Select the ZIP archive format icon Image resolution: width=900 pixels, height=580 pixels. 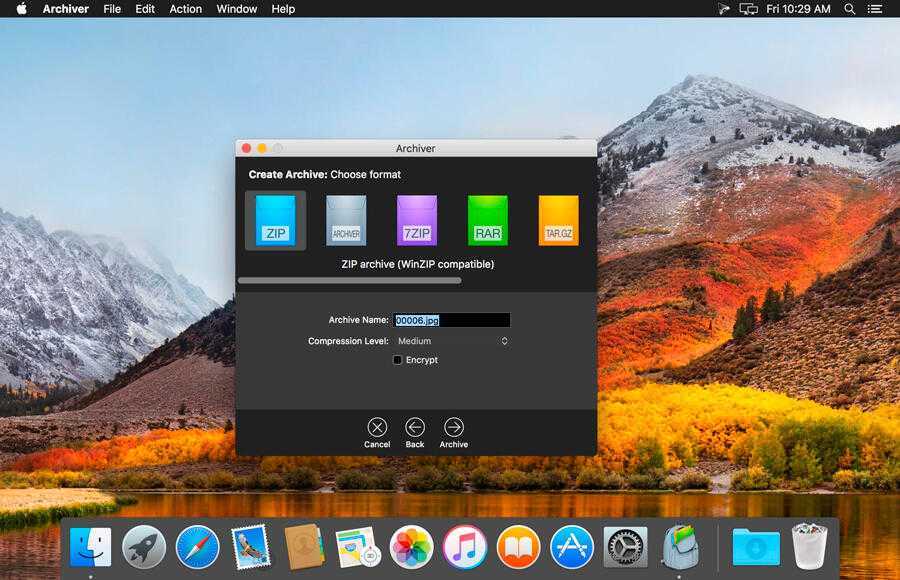click(x=275, y=221)
